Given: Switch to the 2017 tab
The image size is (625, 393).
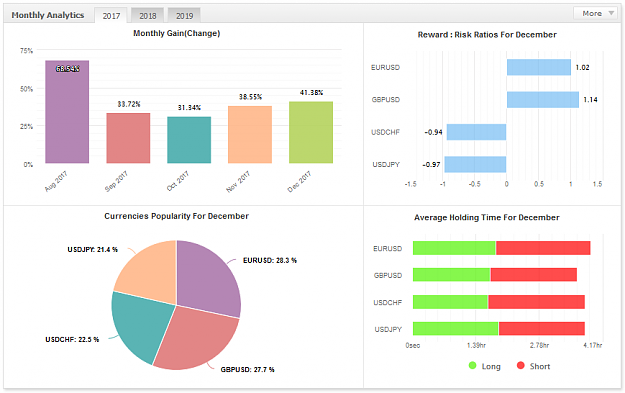Looking at the screenshot, I should (111, 16).
